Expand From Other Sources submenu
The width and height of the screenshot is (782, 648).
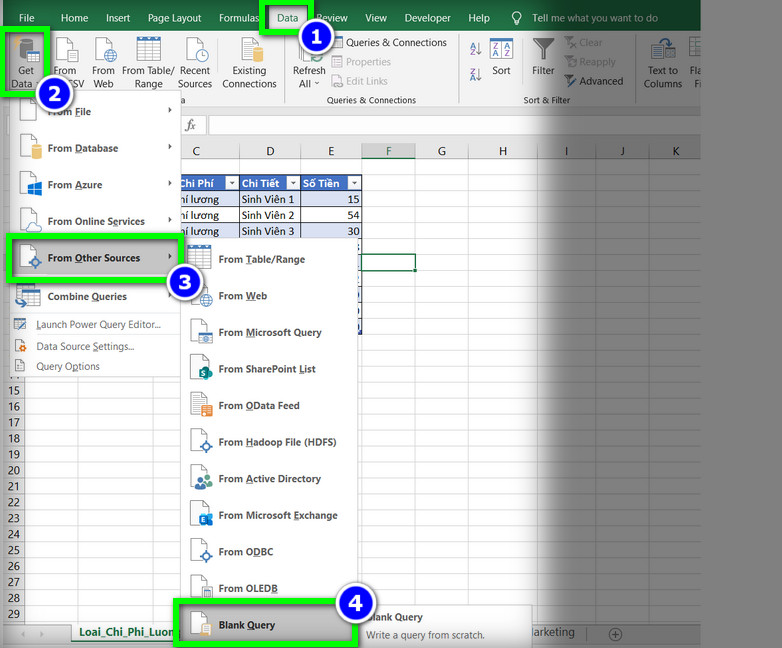95,258
